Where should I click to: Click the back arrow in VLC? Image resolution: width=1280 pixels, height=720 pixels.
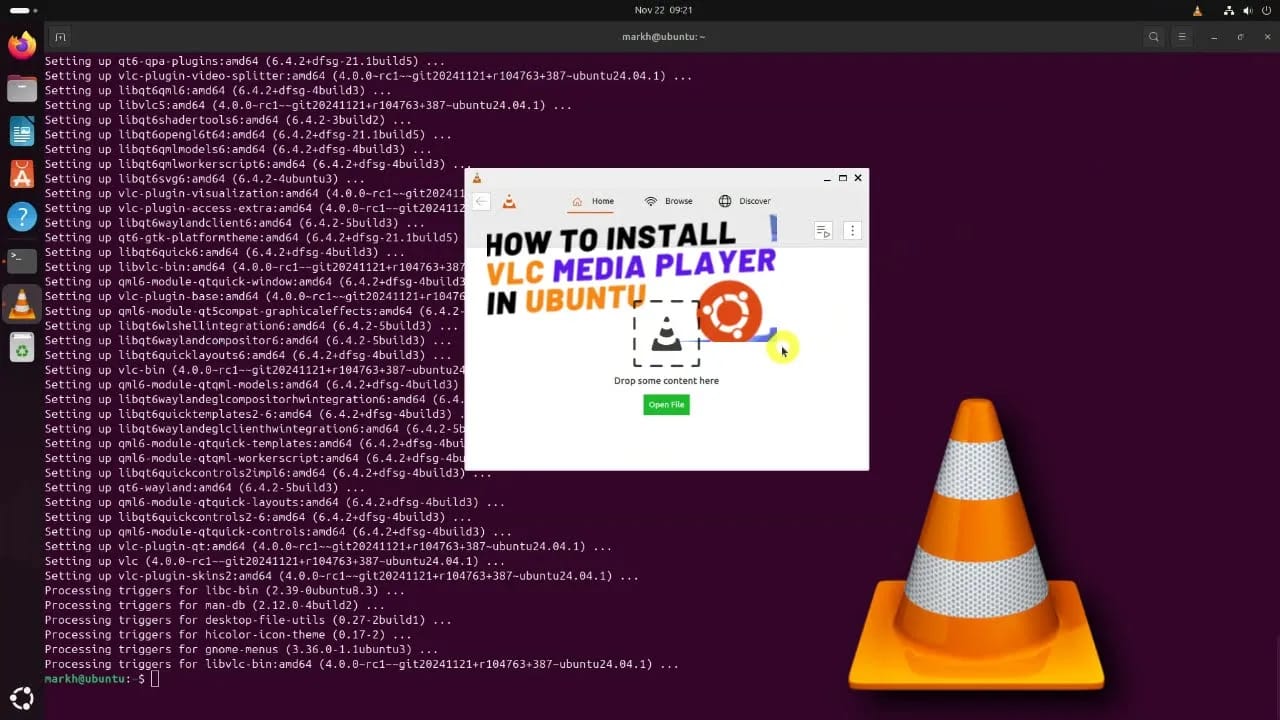coord(481,201)
